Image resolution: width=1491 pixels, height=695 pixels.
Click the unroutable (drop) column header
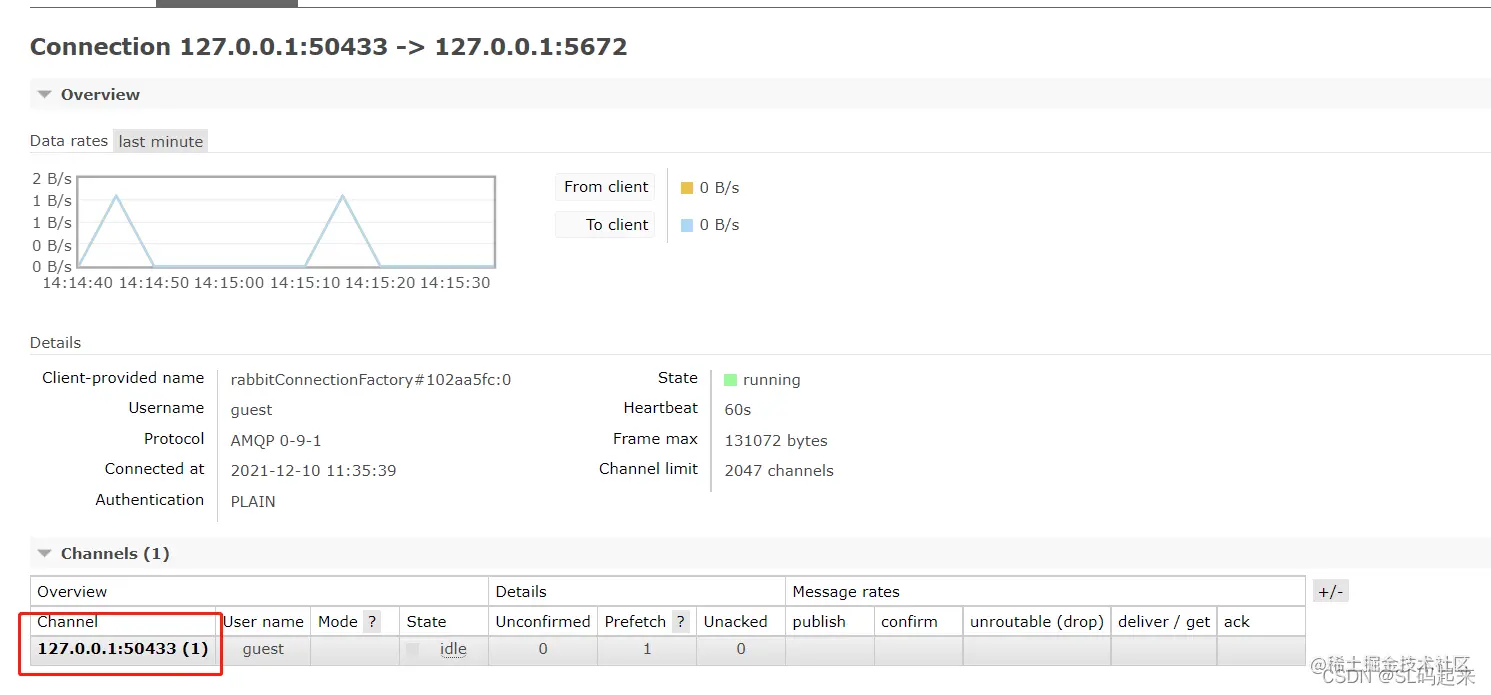pyautogui.click(x=1037, y=621)
